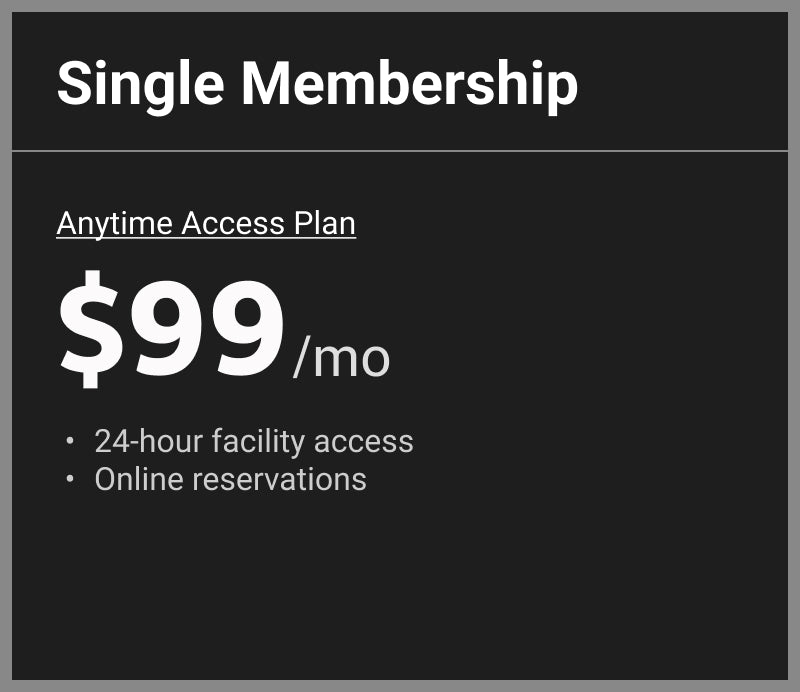Click the word Access in the plan link

(233, 224)
